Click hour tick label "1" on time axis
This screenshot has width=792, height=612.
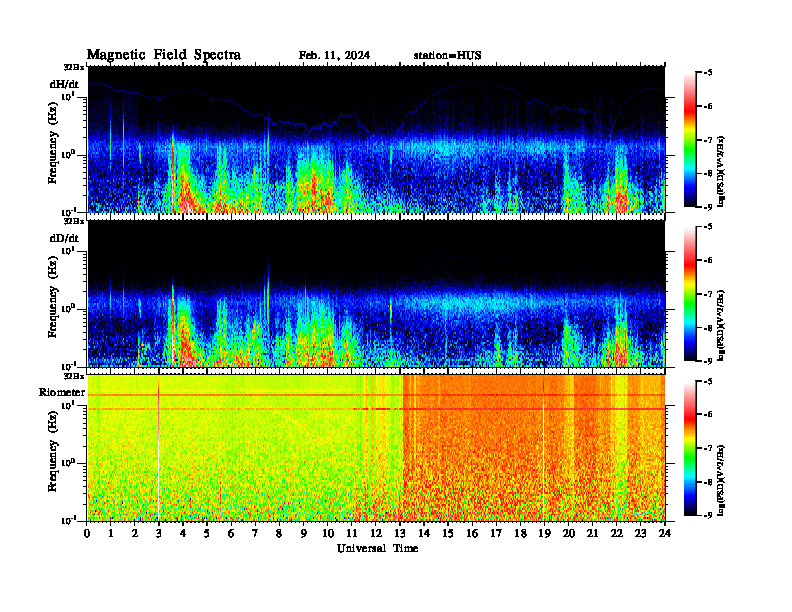111,534
